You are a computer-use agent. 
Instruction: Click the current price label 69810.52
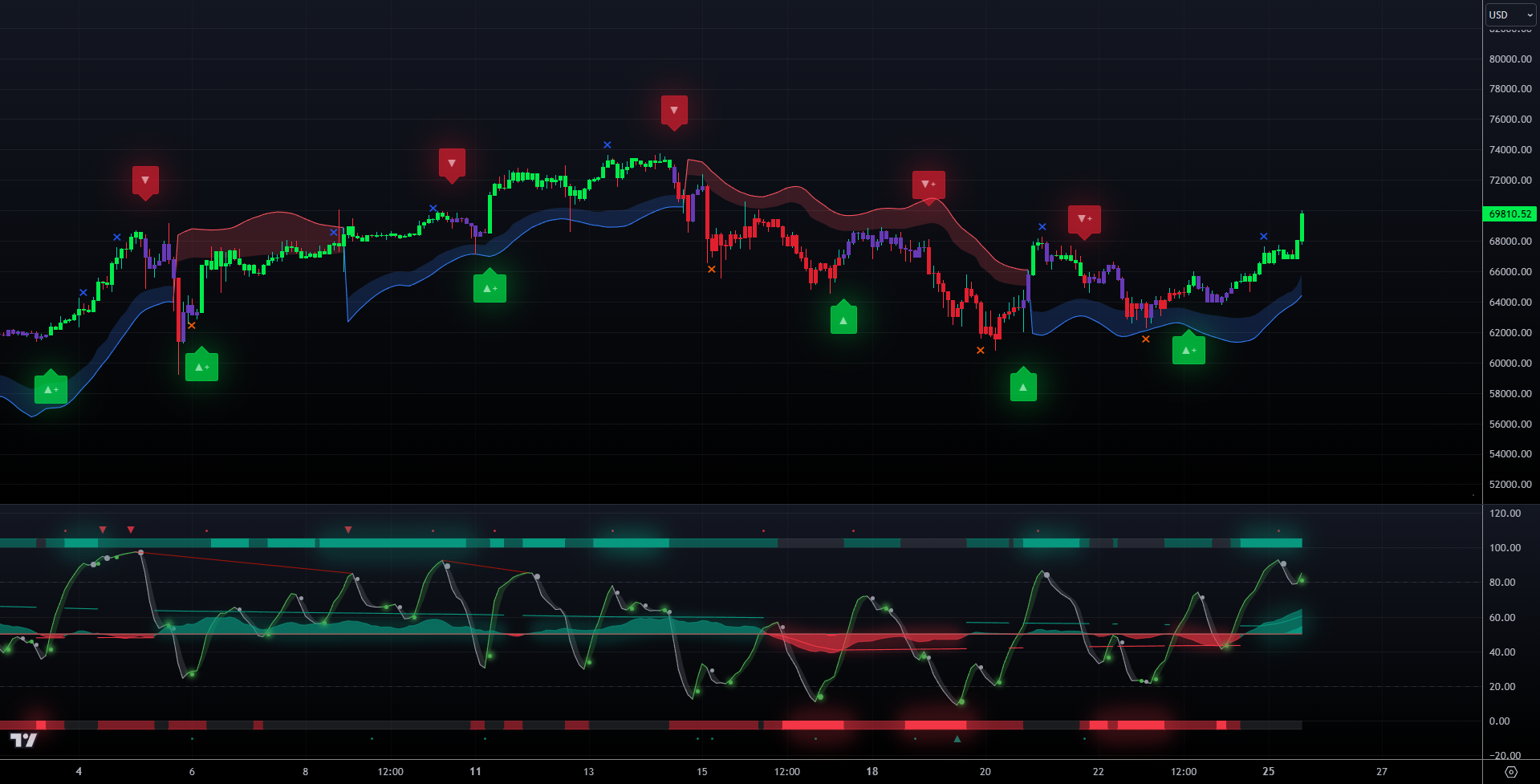(1510, 214)
